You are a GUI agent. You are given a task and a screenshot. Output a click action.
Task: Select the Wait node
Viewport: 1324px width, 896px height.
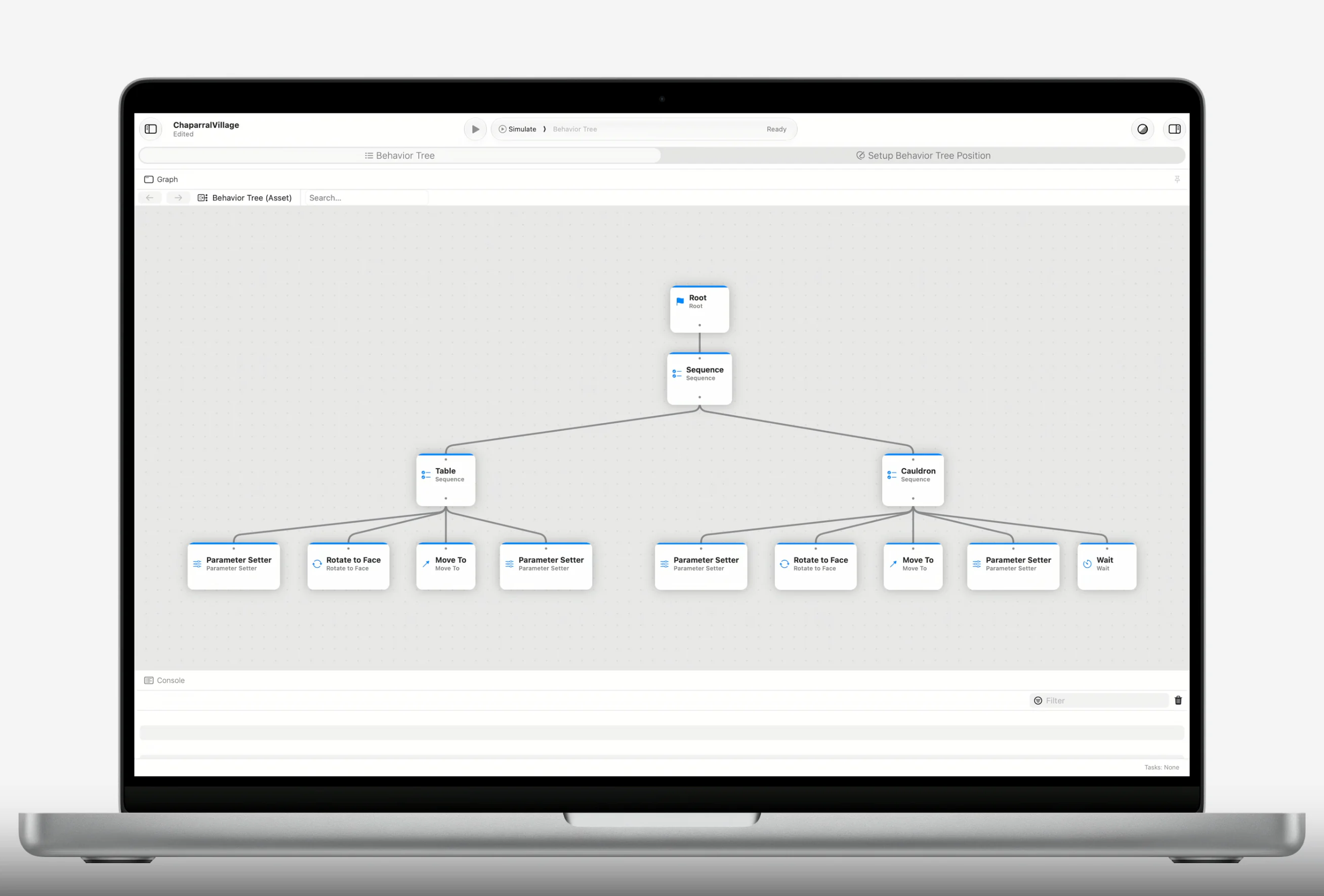coord(1107,566)
